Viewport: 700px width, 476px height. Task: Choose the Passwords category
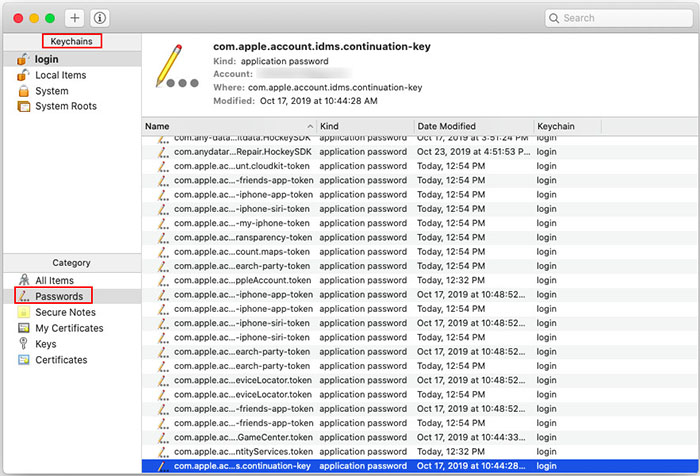72,296
